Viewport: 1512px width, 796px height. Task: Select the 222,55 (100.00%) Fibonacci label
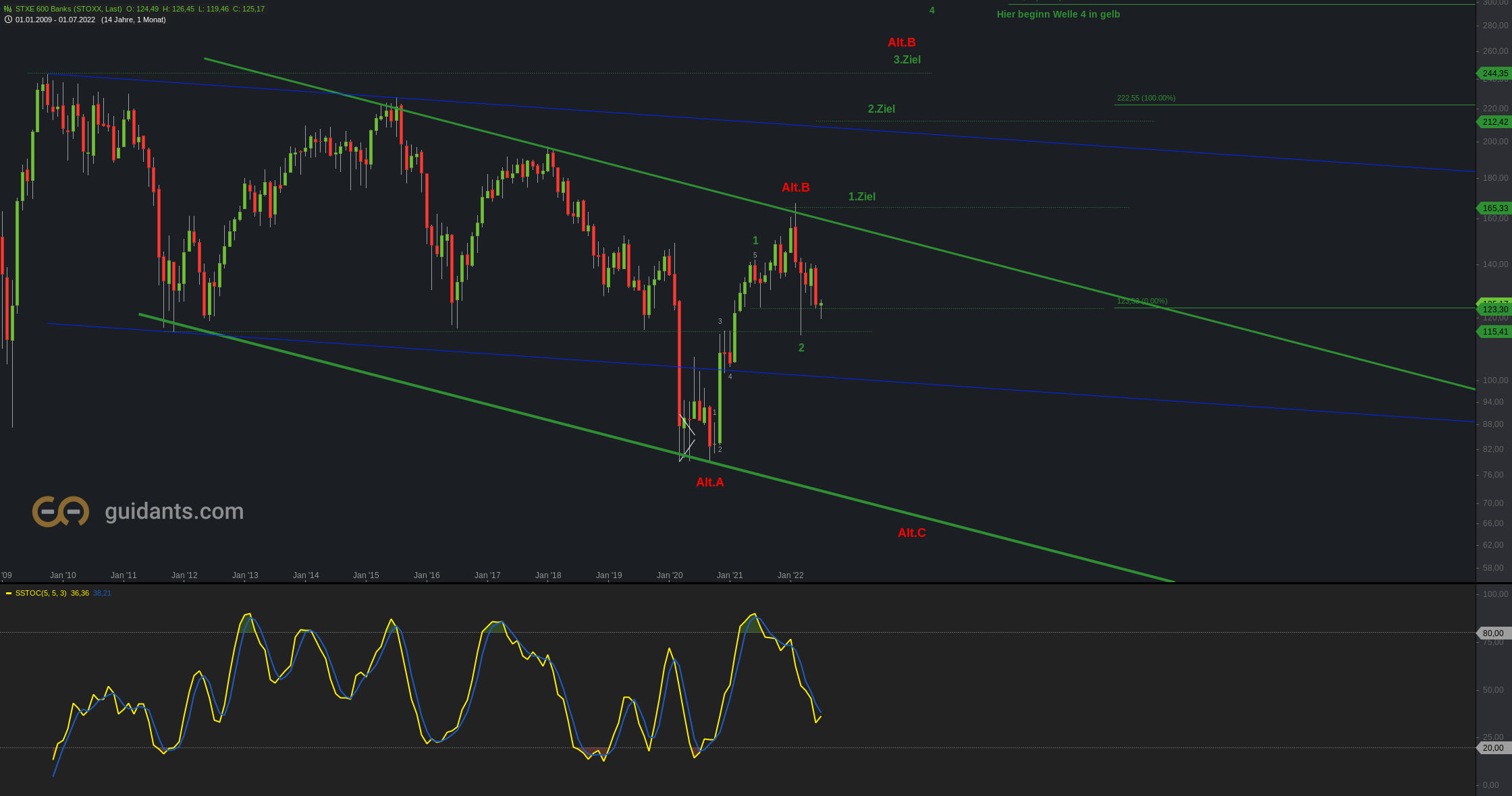point(1145,98)
